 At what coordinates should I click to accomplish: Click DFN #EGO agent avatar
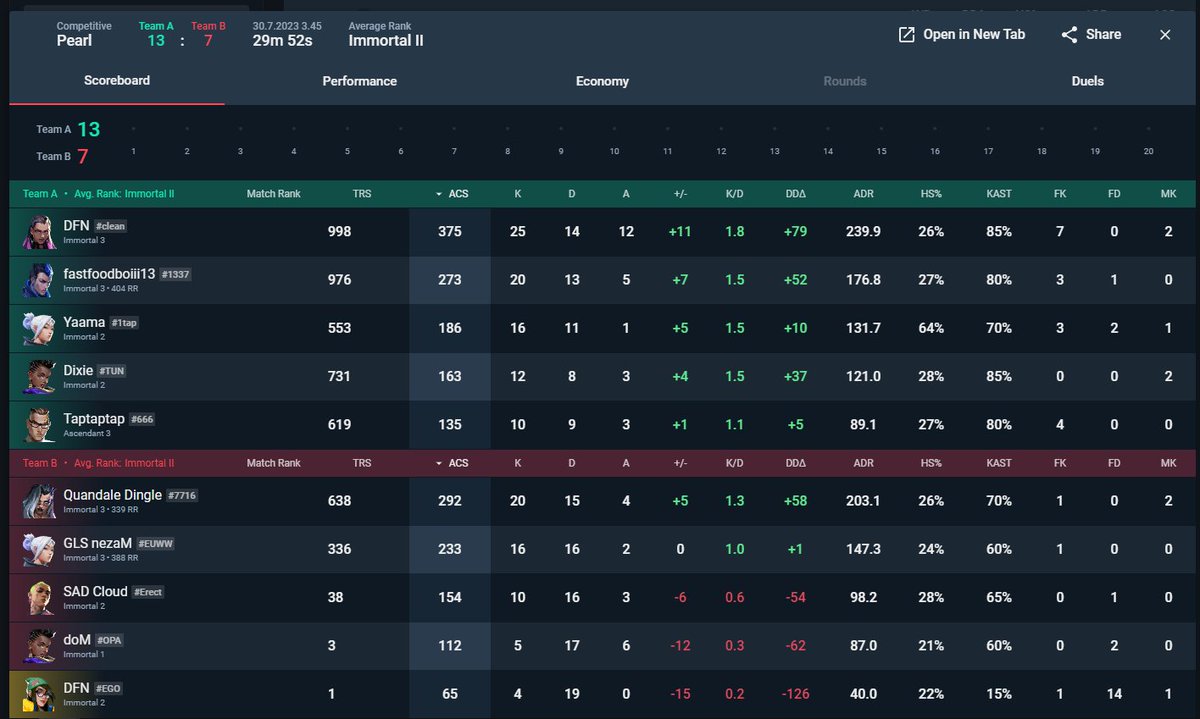[40, 694]
